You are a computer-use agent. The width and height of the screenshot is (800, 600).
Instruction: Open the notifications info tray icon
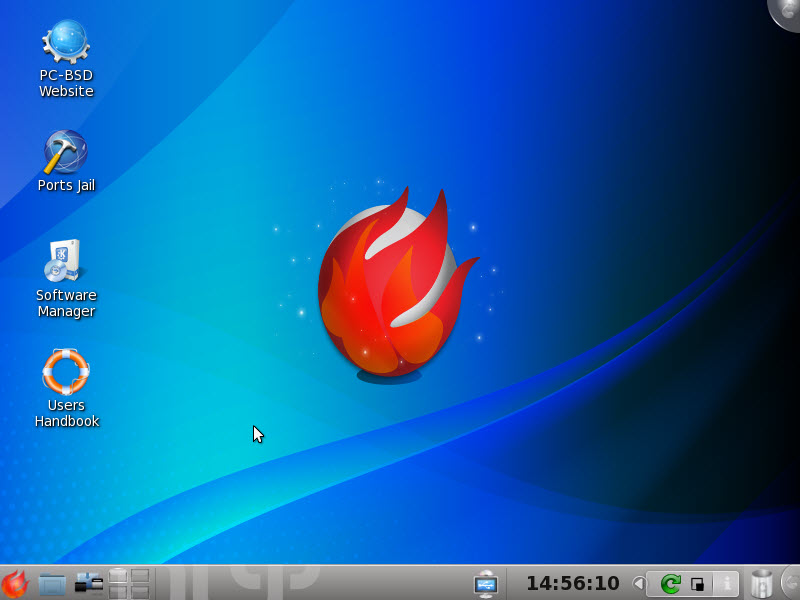point(726,584)
